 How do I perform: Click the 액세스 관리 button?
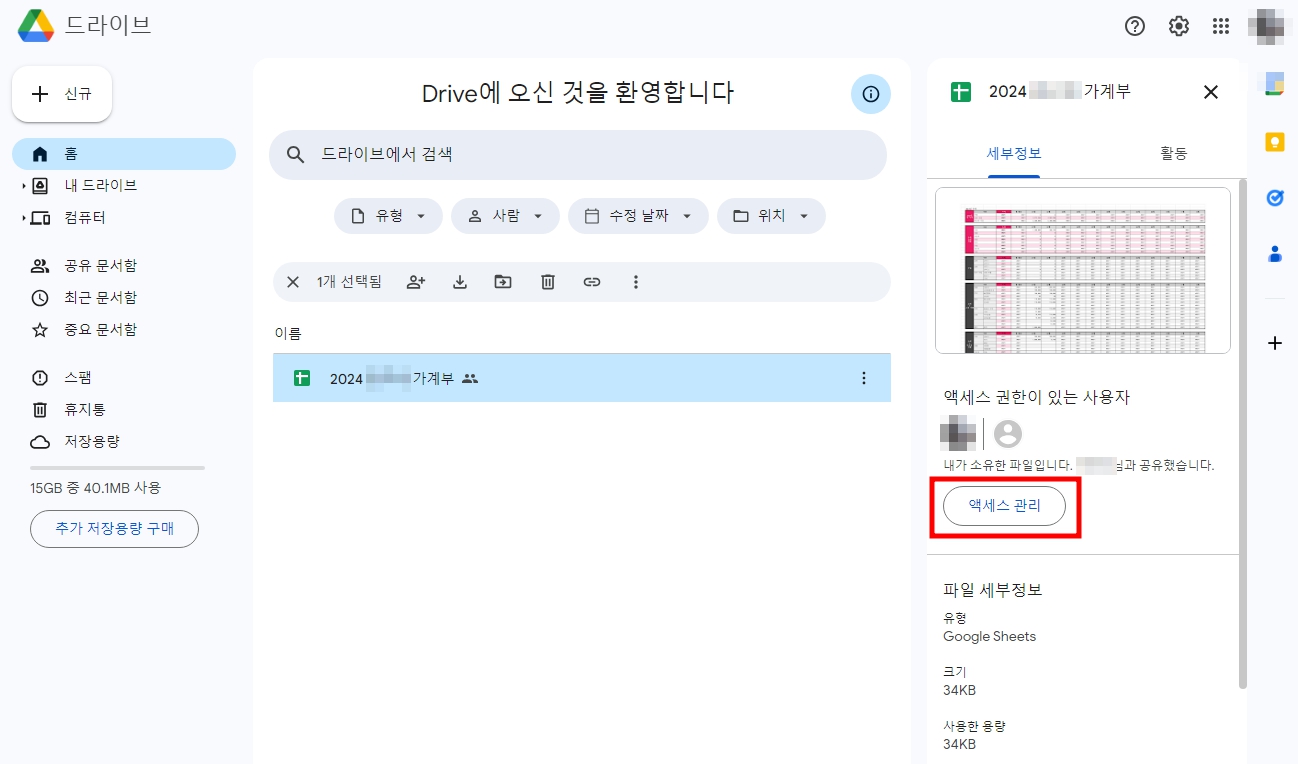(1004, 506)
